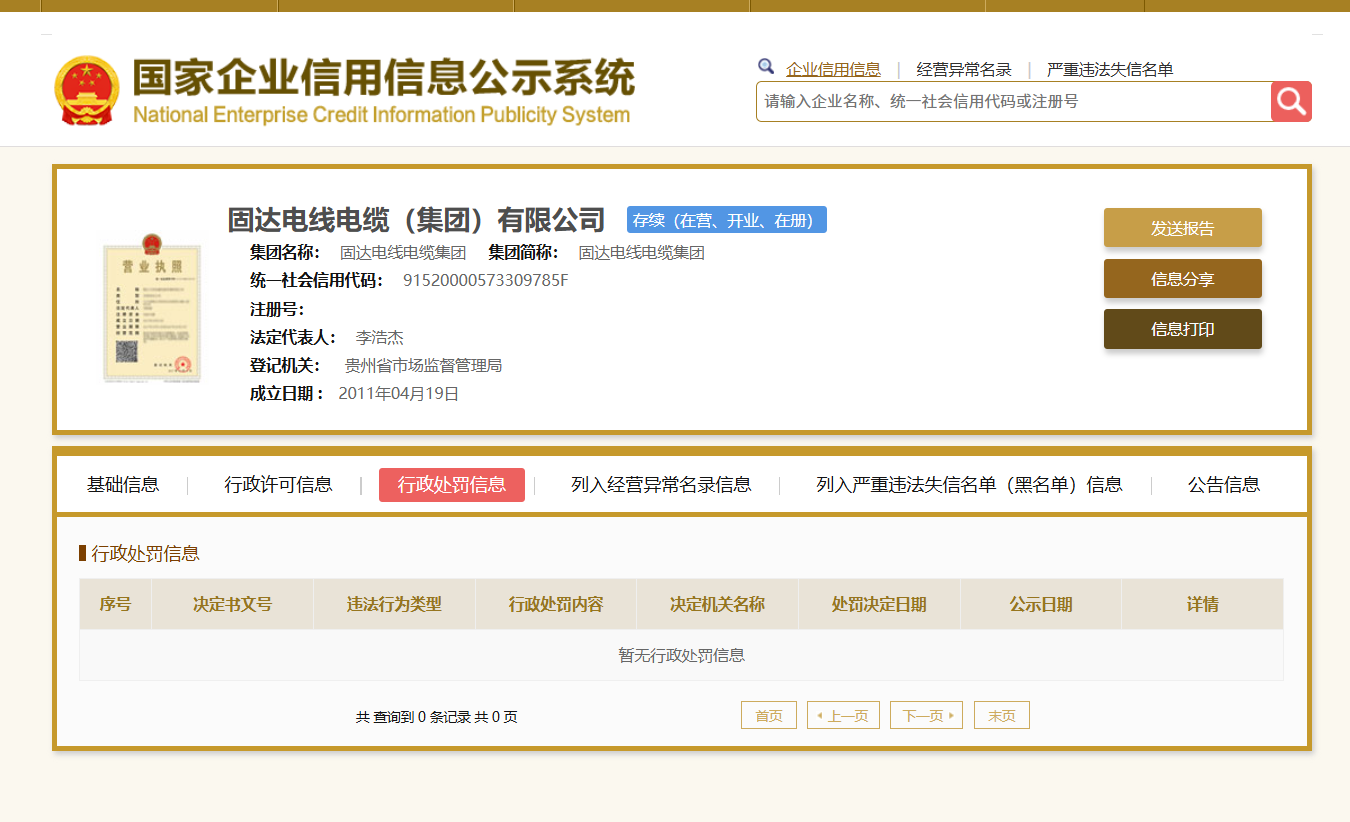1350x822 pixels.
Task: Click the 暂无行政处罚信息 empty table message
Action: [x=681, y=656]
